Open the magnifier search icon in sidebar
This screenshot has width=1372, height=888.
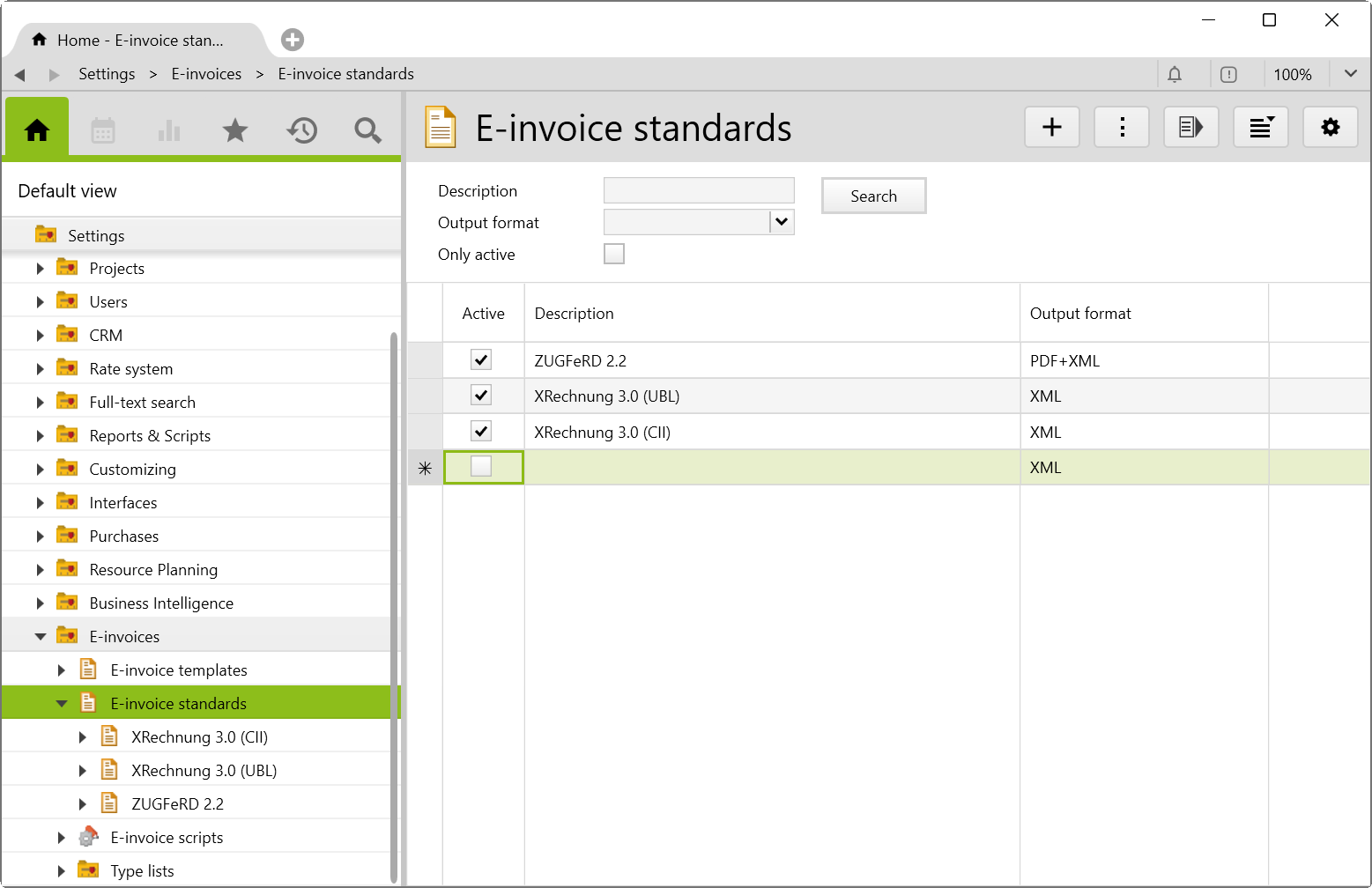(x=367, y=131)
